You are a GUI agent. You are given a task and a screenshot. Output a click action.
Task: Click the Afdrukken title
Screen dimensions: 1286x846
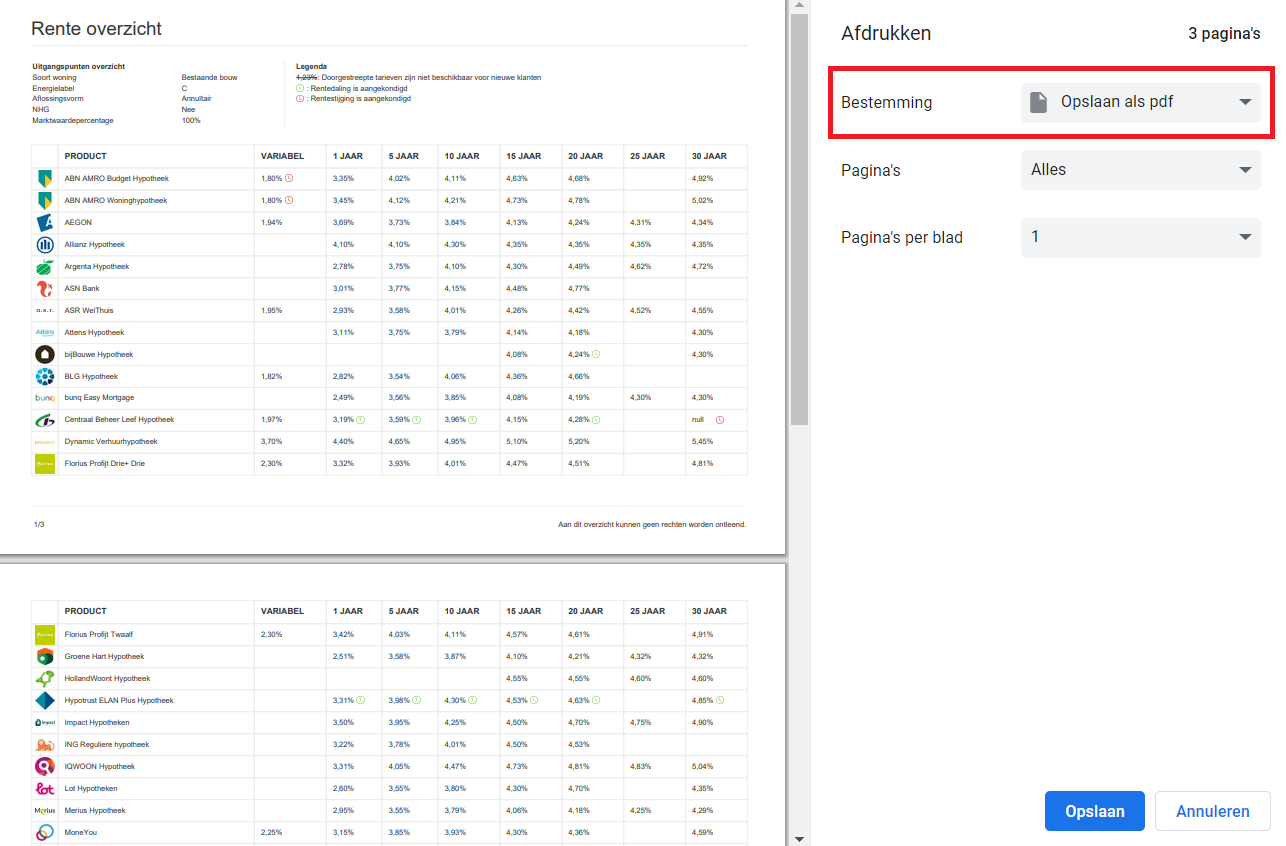[x=886, y=33]
